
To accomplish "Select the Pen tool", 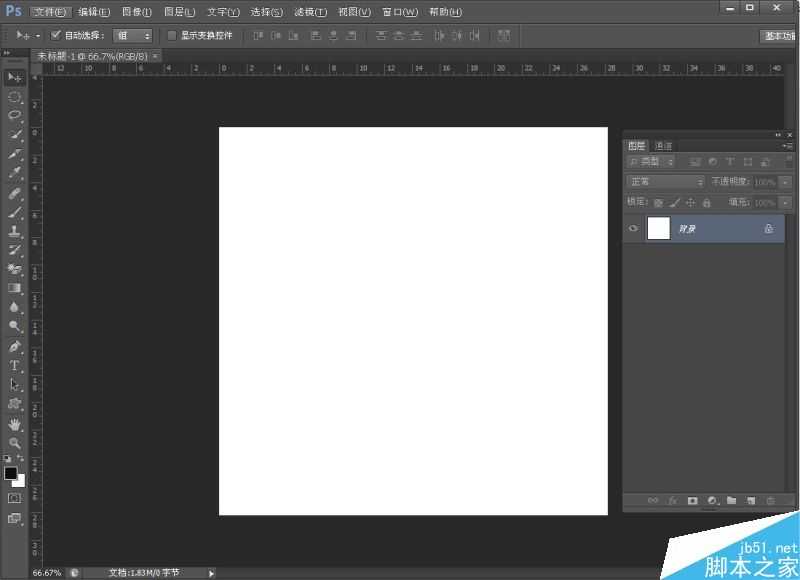I will pos(15,346).
